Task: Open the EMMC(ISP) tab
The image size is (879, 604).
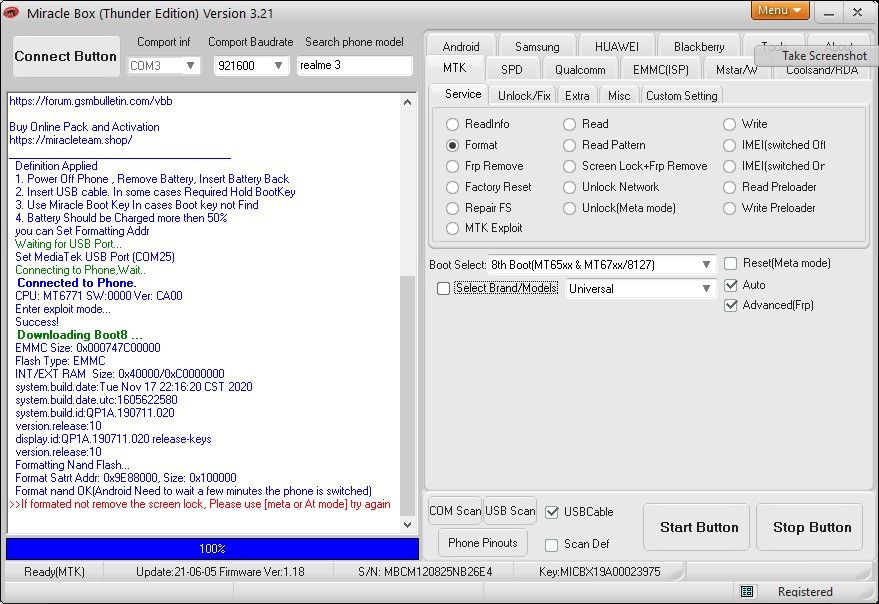Action: tap(660, 70)
